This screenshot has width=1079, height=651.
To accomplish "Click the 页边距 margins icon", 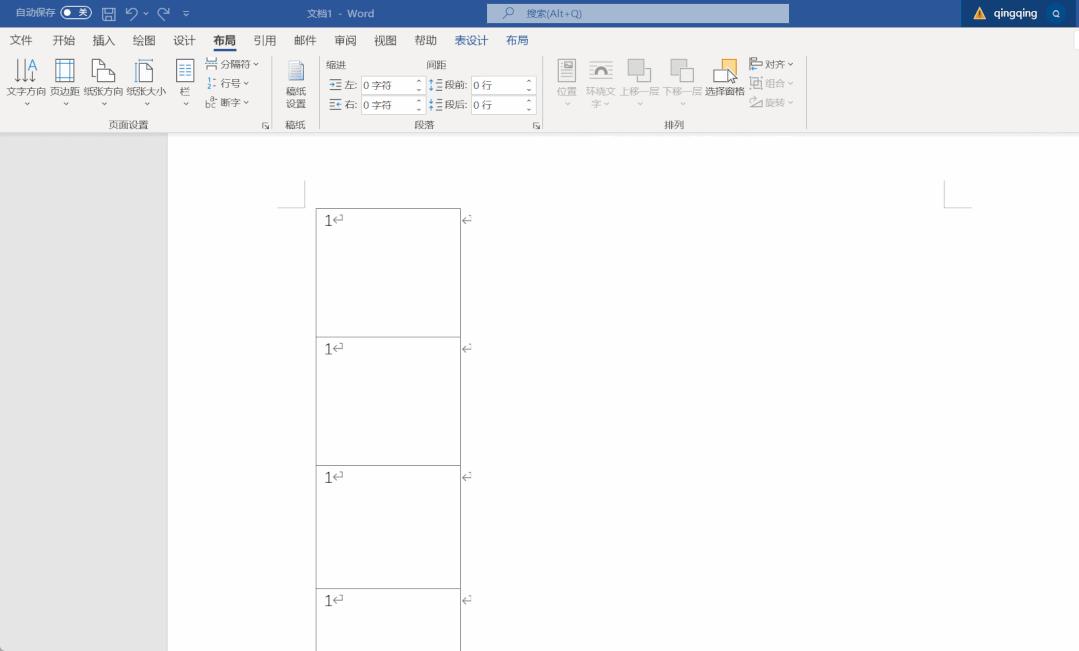I will [x=65, y=80].
